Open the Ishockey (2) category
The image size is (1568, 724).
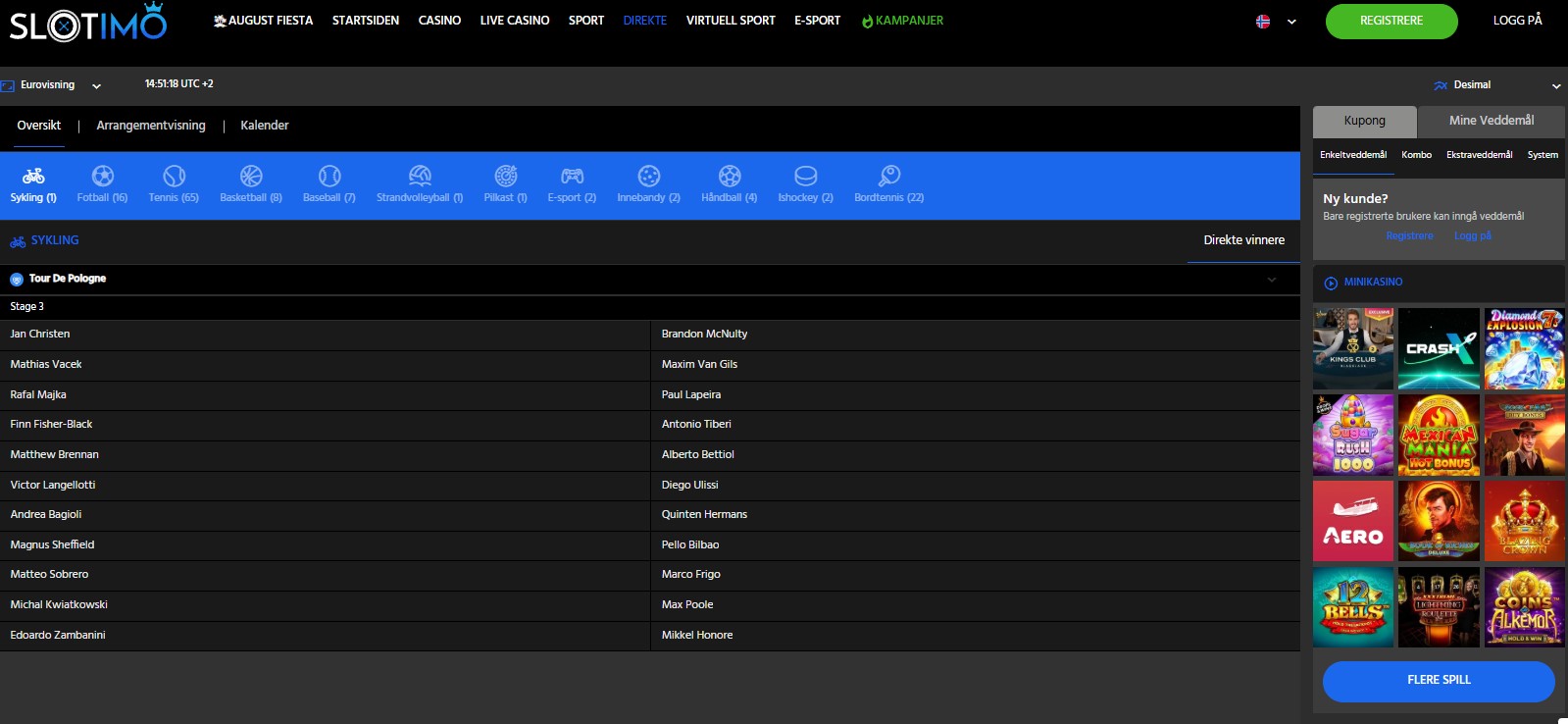805,184
